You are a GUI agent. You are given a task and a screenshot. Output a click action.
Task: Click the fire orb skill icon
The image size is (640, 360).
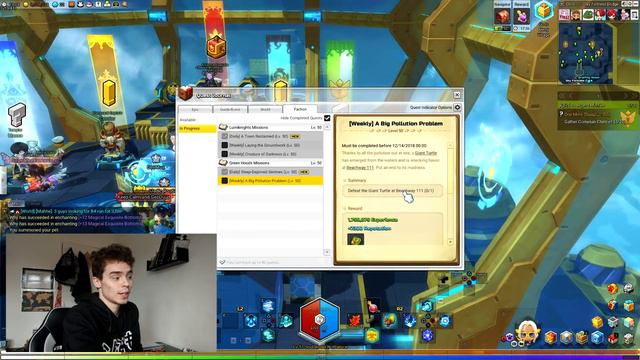pos(390,320)
